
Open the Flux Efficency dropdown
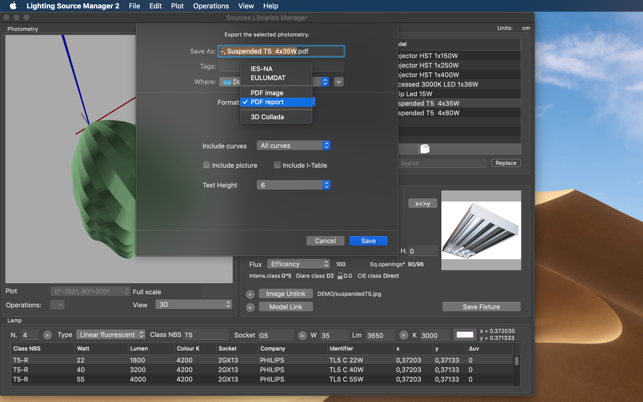coord(299,264)
